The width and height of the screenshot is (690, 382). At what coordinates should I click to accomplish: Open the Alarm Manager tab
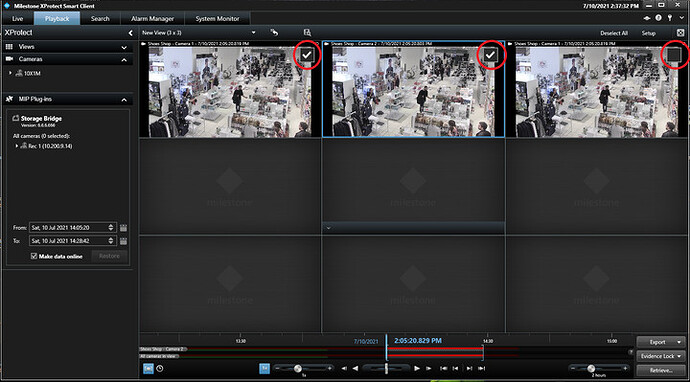coord(152,18)
